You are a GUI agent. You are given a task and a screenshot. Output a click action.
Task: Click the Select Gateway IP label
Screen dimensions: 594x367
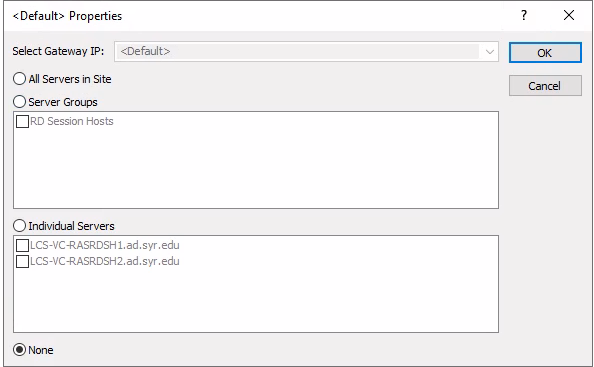click(x=58, y=51)
